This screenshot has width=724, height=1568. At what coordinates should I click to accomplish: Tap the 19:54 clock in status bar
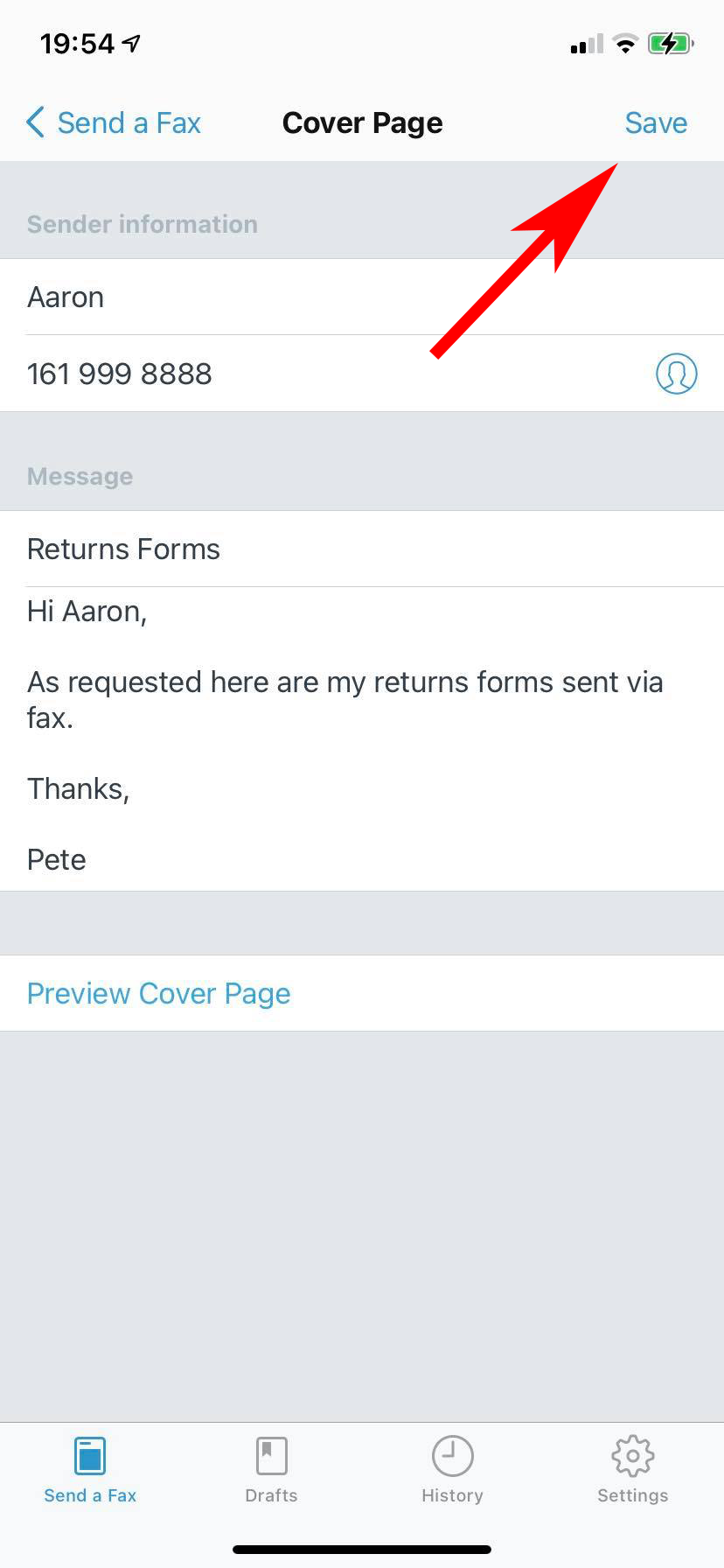pos(77,44)
